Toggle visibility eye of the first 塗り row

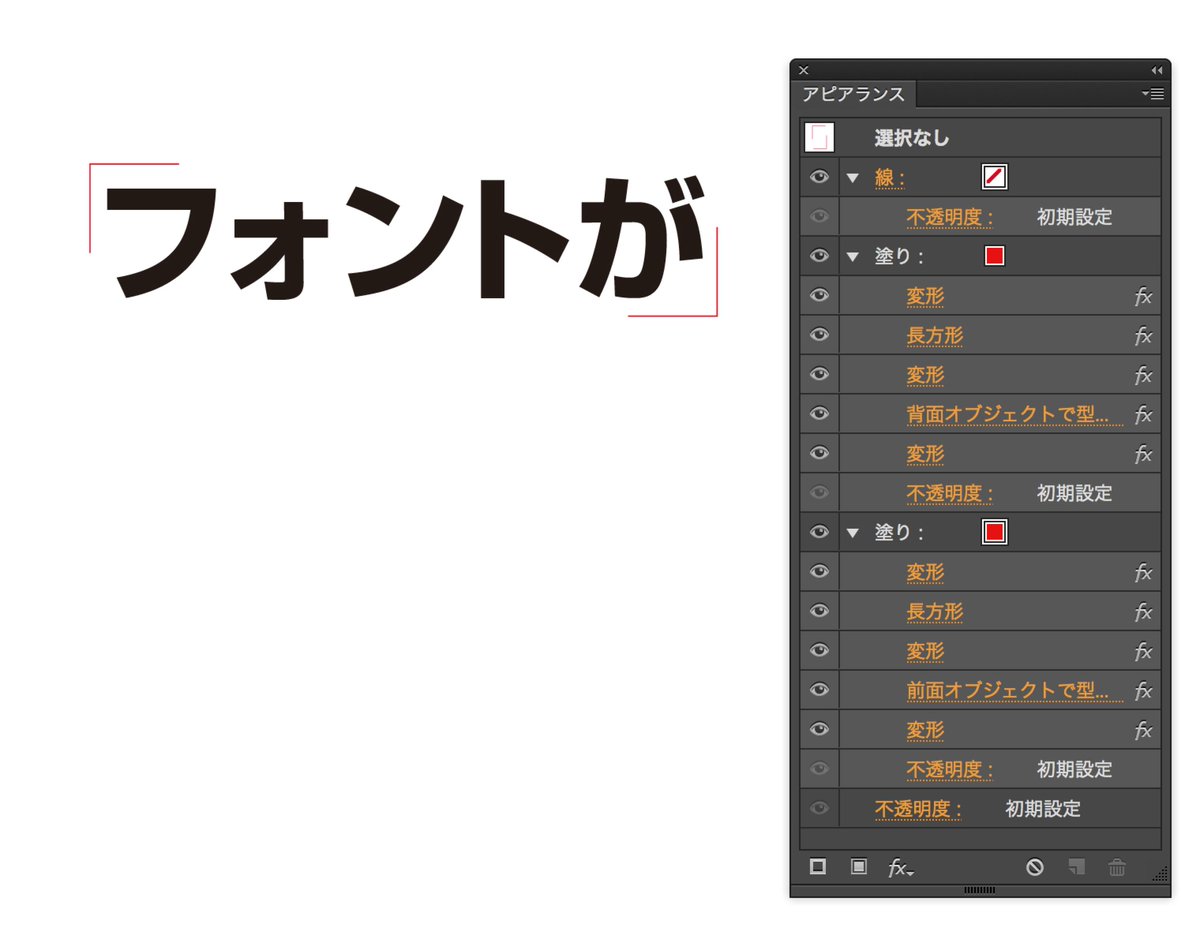click(820, 256)
